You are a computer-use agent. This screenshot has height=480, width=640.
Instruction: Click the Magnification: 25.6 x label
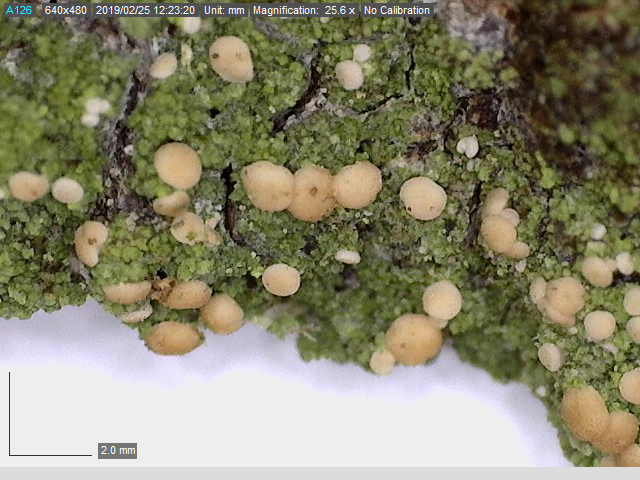(x=304, y=10)
